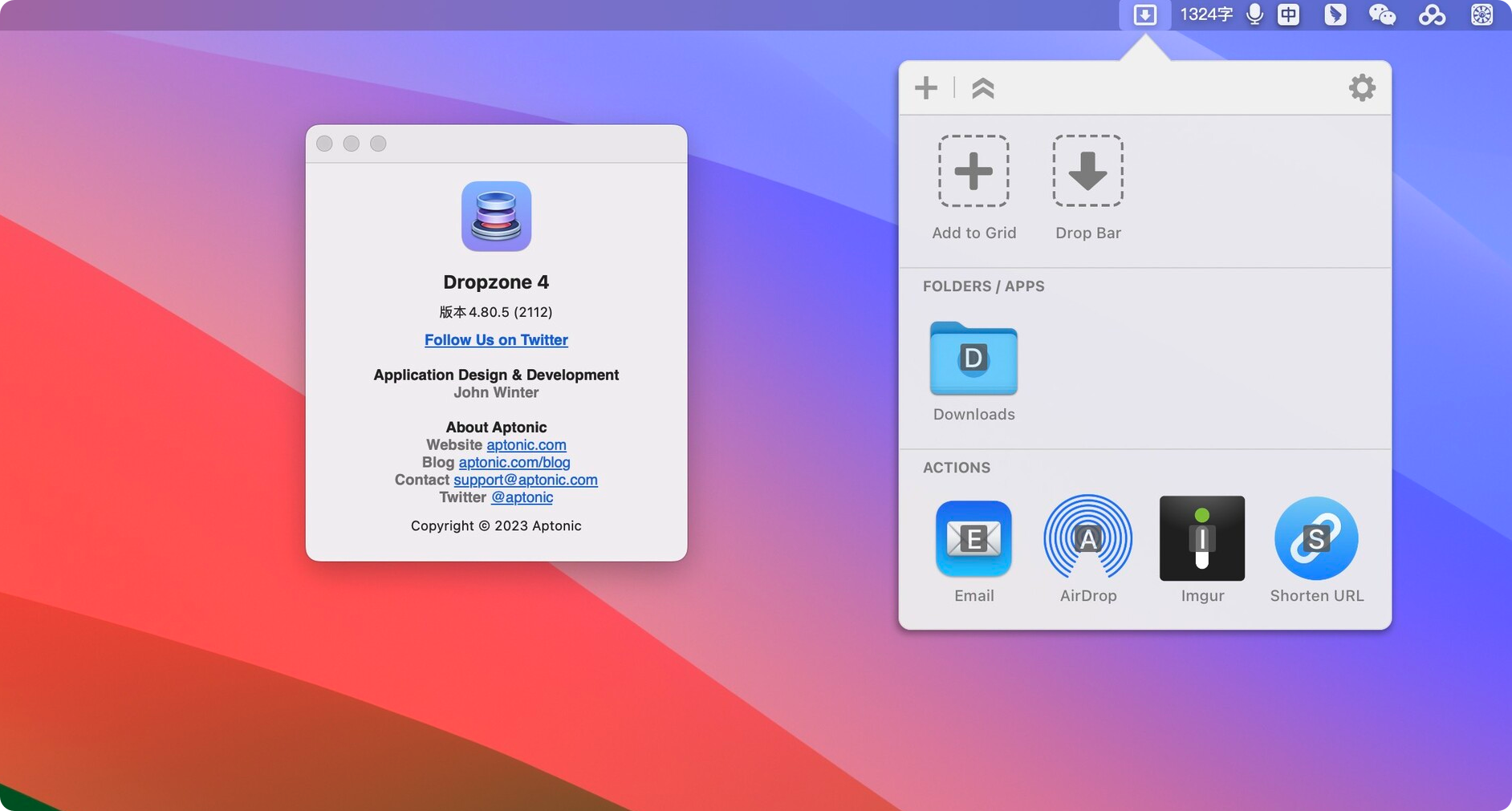Click the About Aptonic heading
This screenshot has height=811, width=1512.
pos(496,428)
